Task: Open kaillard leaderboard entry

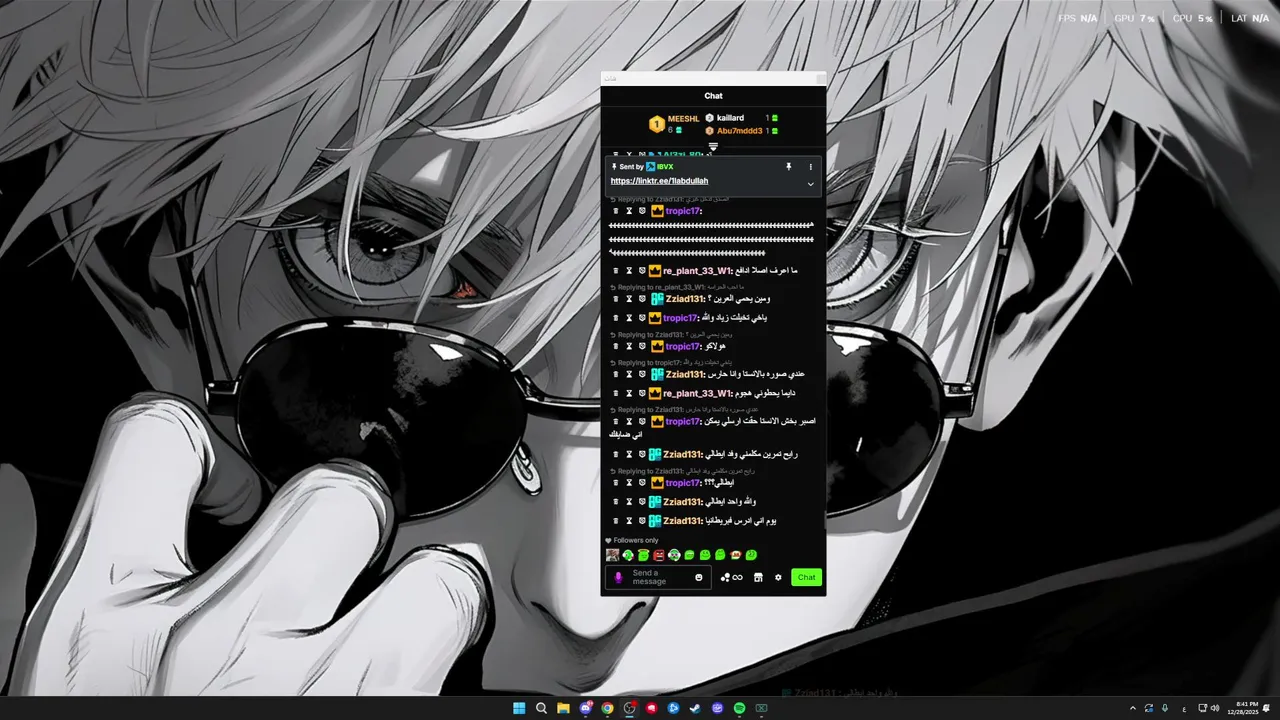Action: pos(741,118)
